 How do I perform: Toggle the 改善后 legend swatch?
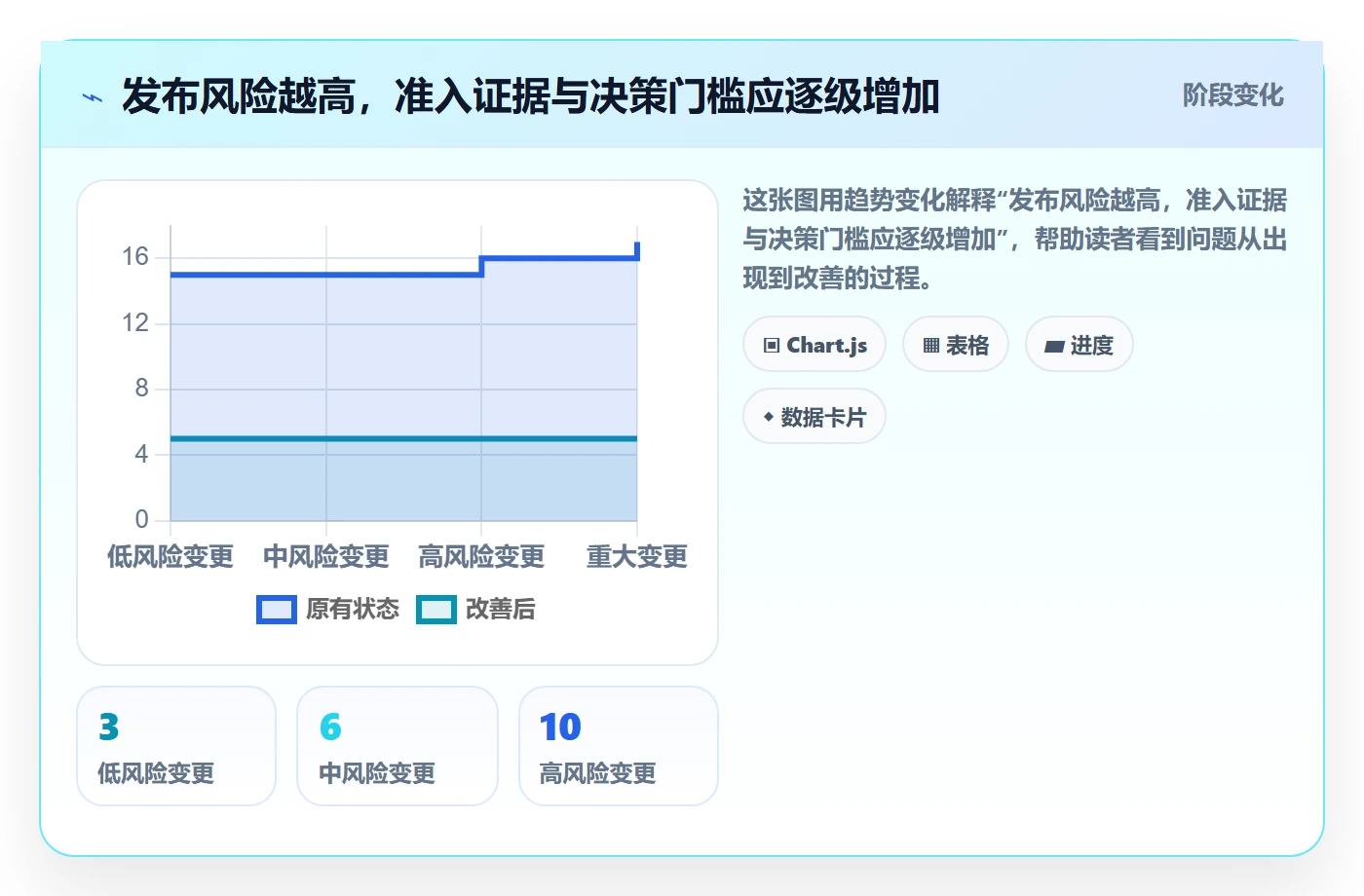(x=436, y=610)
